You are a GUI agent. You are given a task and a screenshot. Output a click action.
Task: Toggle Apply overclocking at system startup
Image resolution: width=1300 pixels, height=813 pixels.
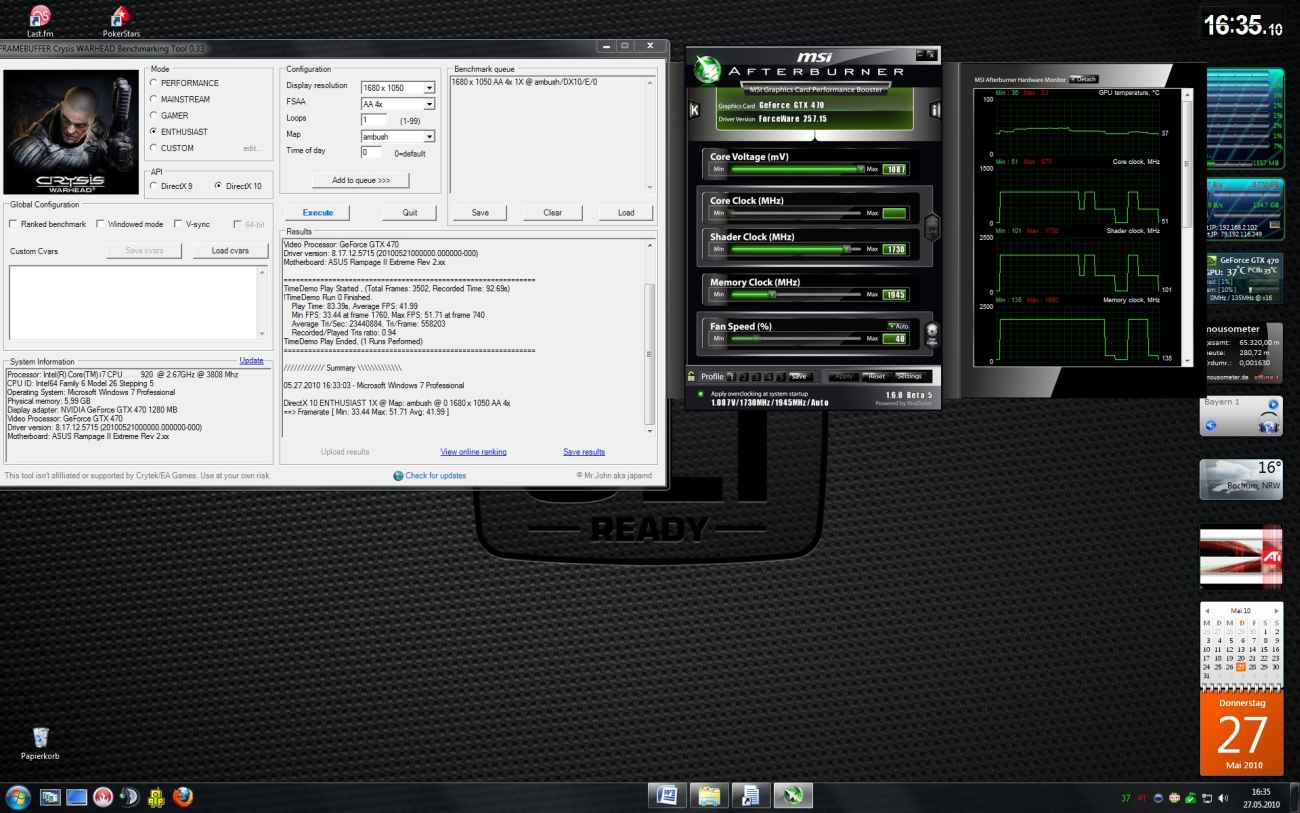click(700, 394)
